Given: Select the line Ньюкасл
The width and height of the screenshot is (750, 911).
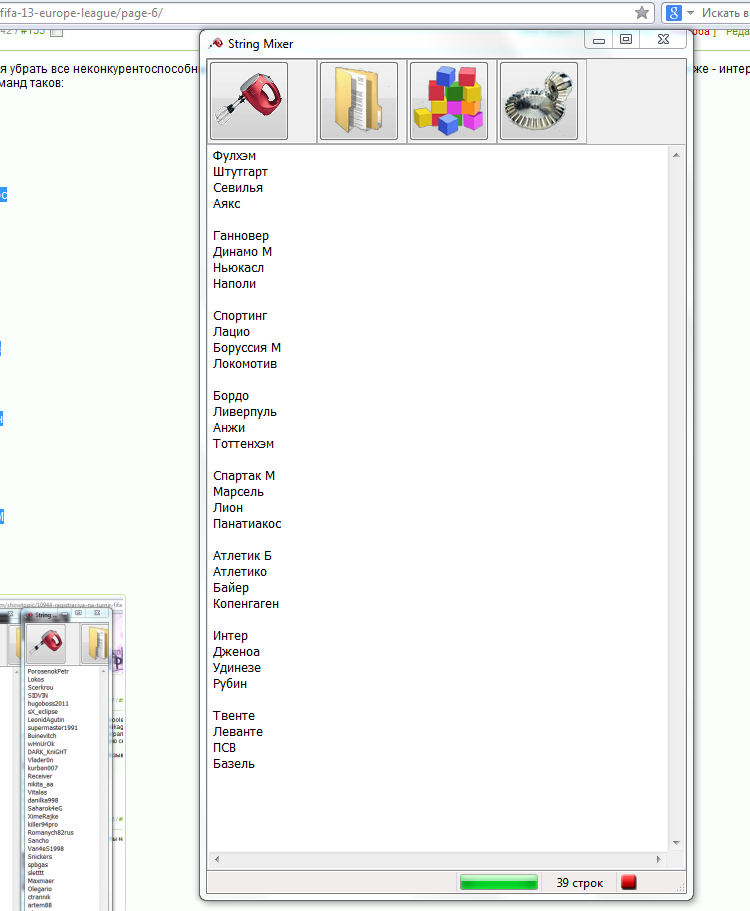Looking at the screenshot, I should click(238, 268).
